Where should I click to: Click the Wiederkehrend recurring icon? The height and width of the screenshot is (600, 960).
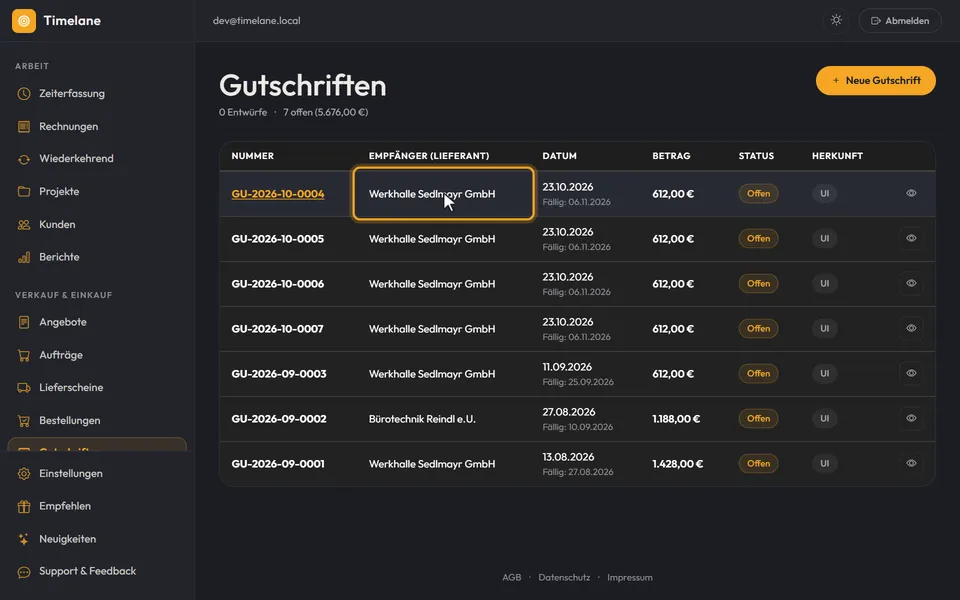[x=24, y=159]
